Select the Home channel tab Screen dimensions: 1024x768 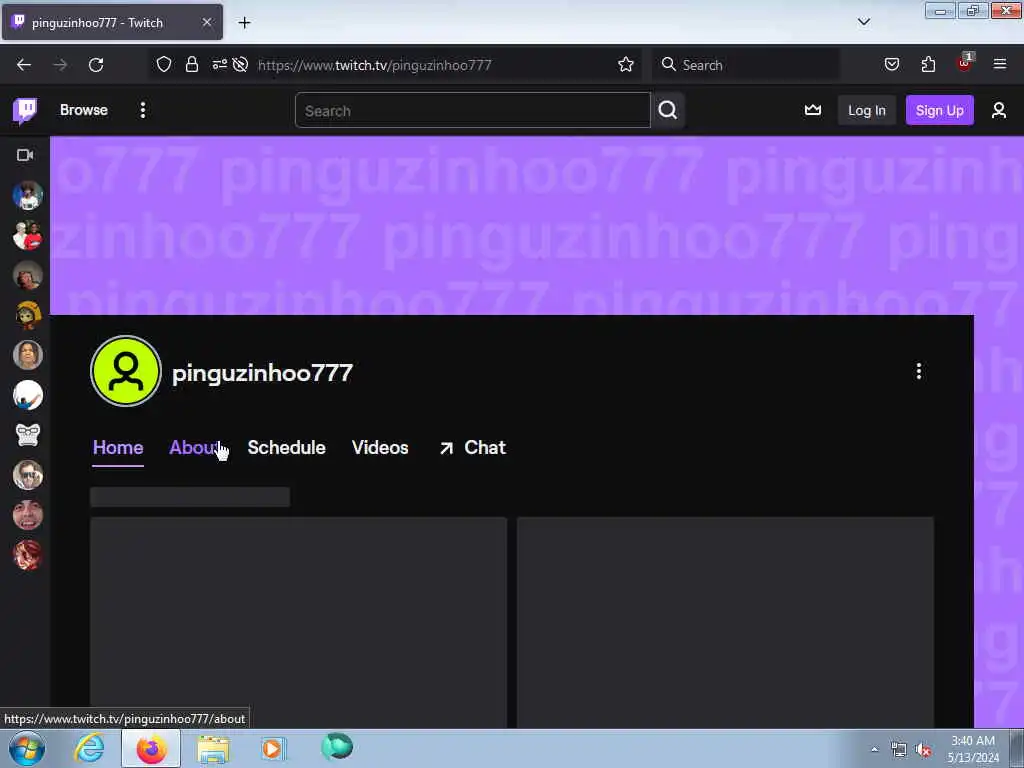[118, 448]
